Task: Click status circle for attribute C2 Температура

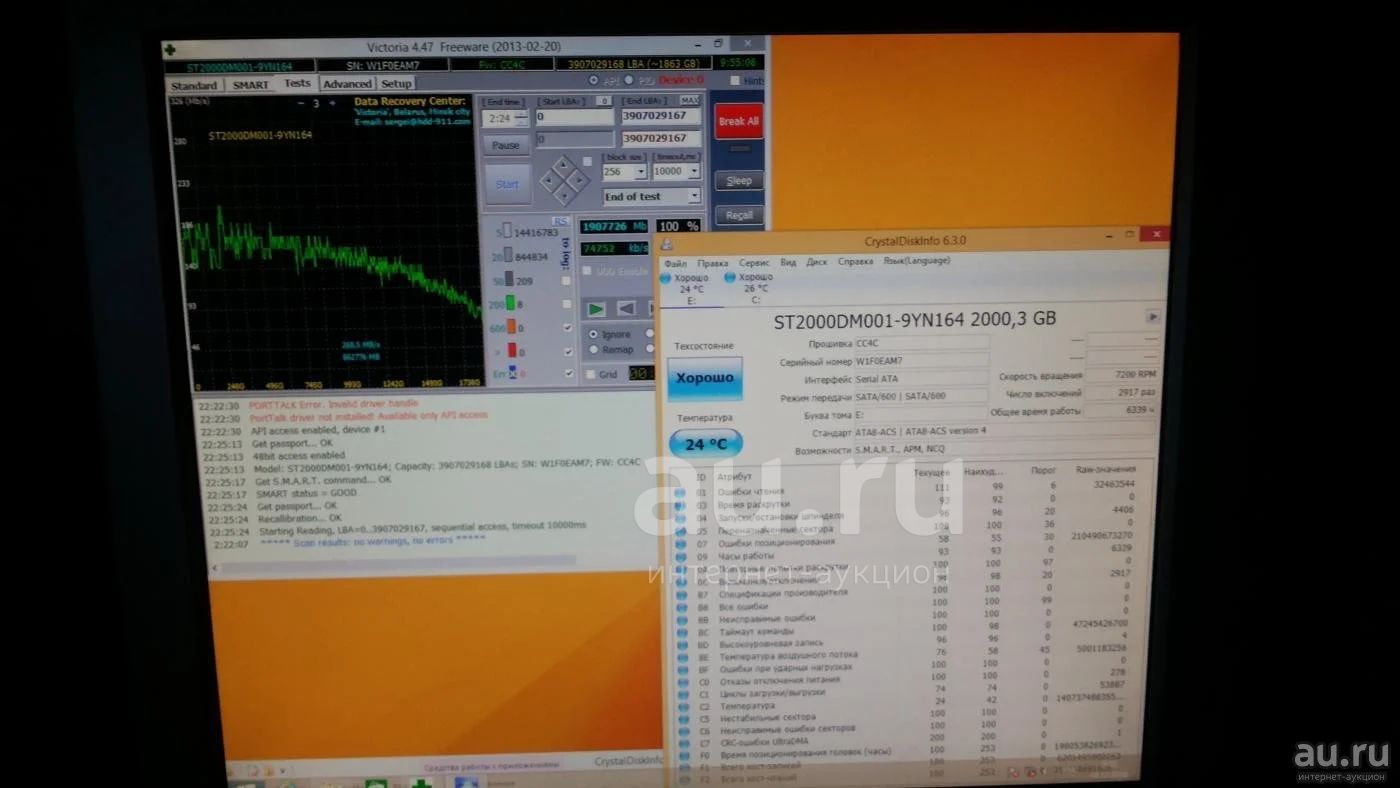Action: point(684,708)
